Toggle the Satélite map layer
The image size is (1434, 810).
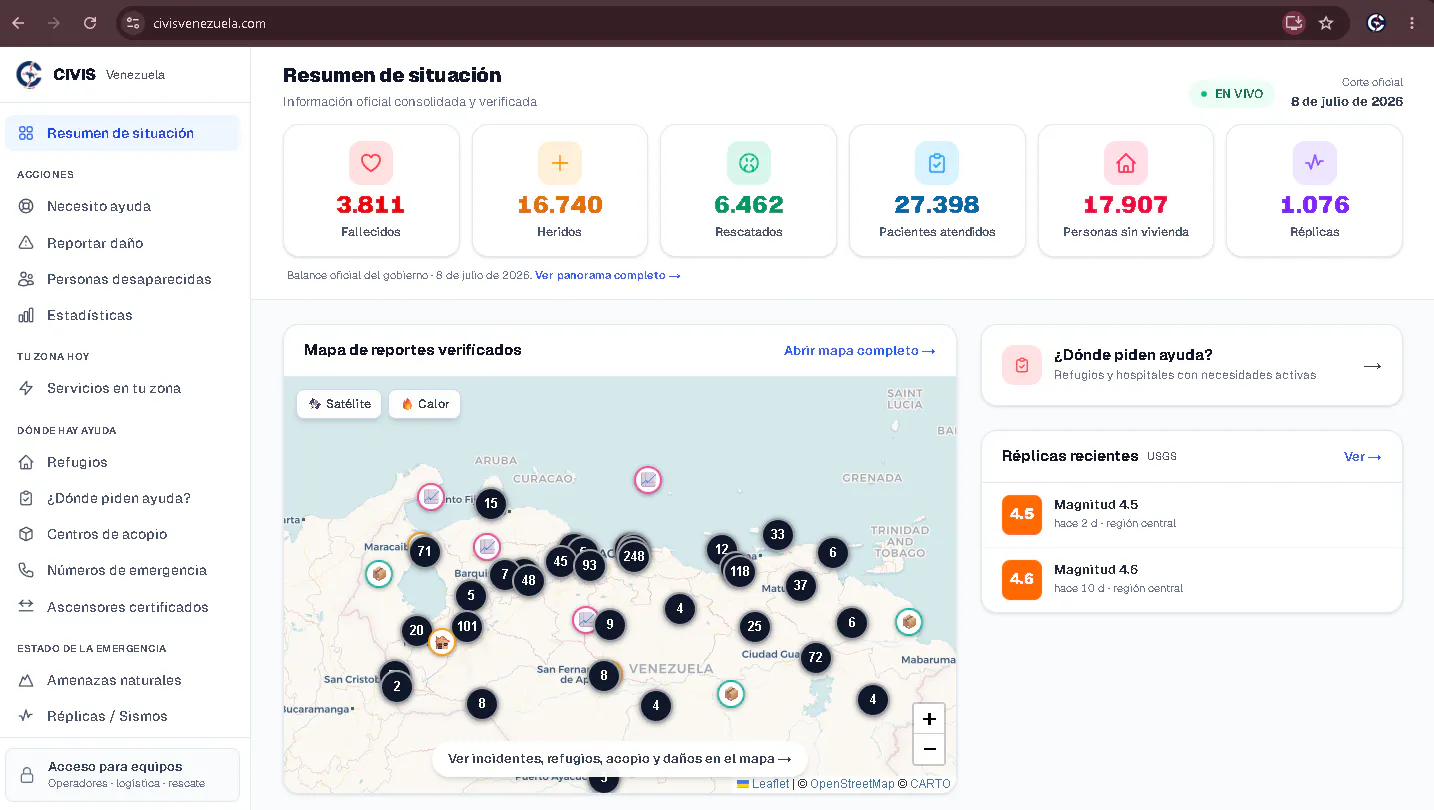click(339, 404)
